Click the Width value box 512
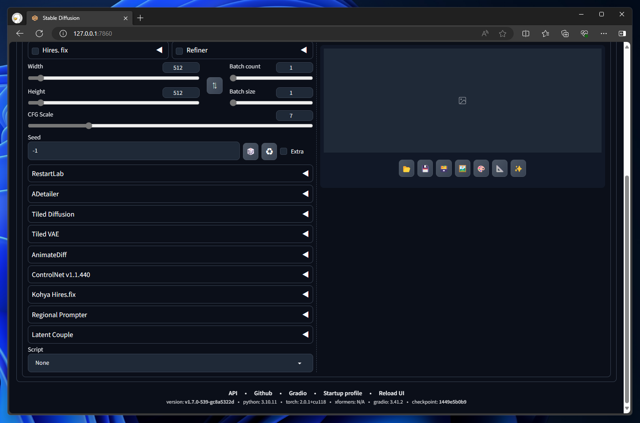 [181, 68]
